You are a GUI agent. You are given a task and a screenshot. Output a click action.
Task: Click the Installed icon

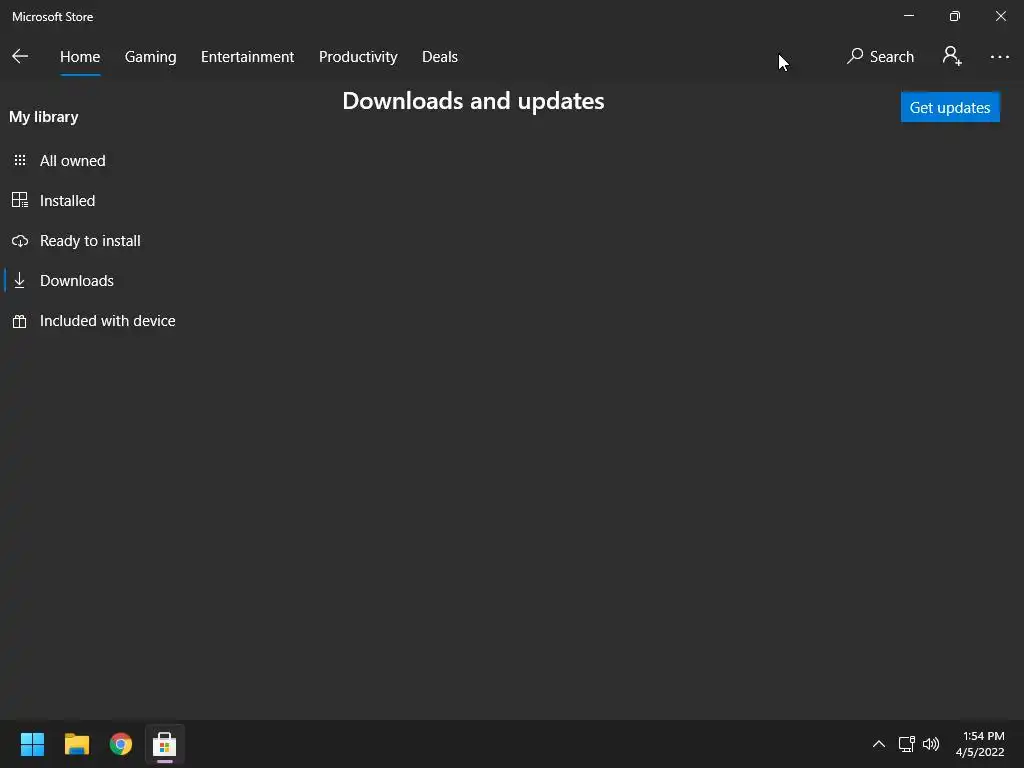coord(20,200)
